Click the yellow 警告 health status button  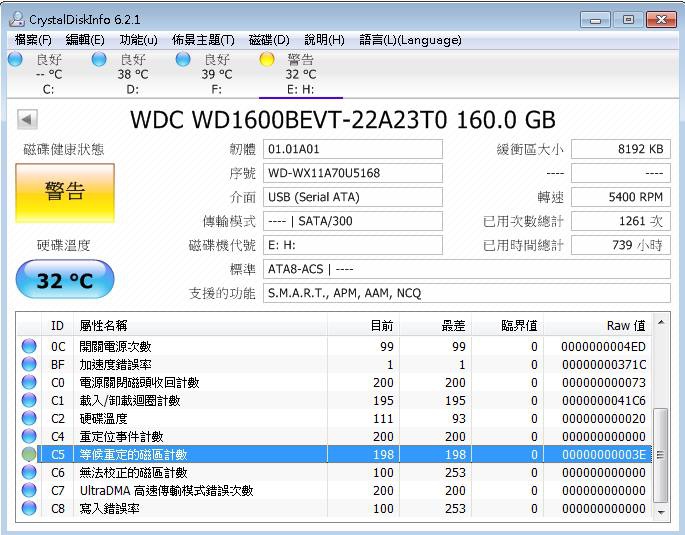coord(65,193)
